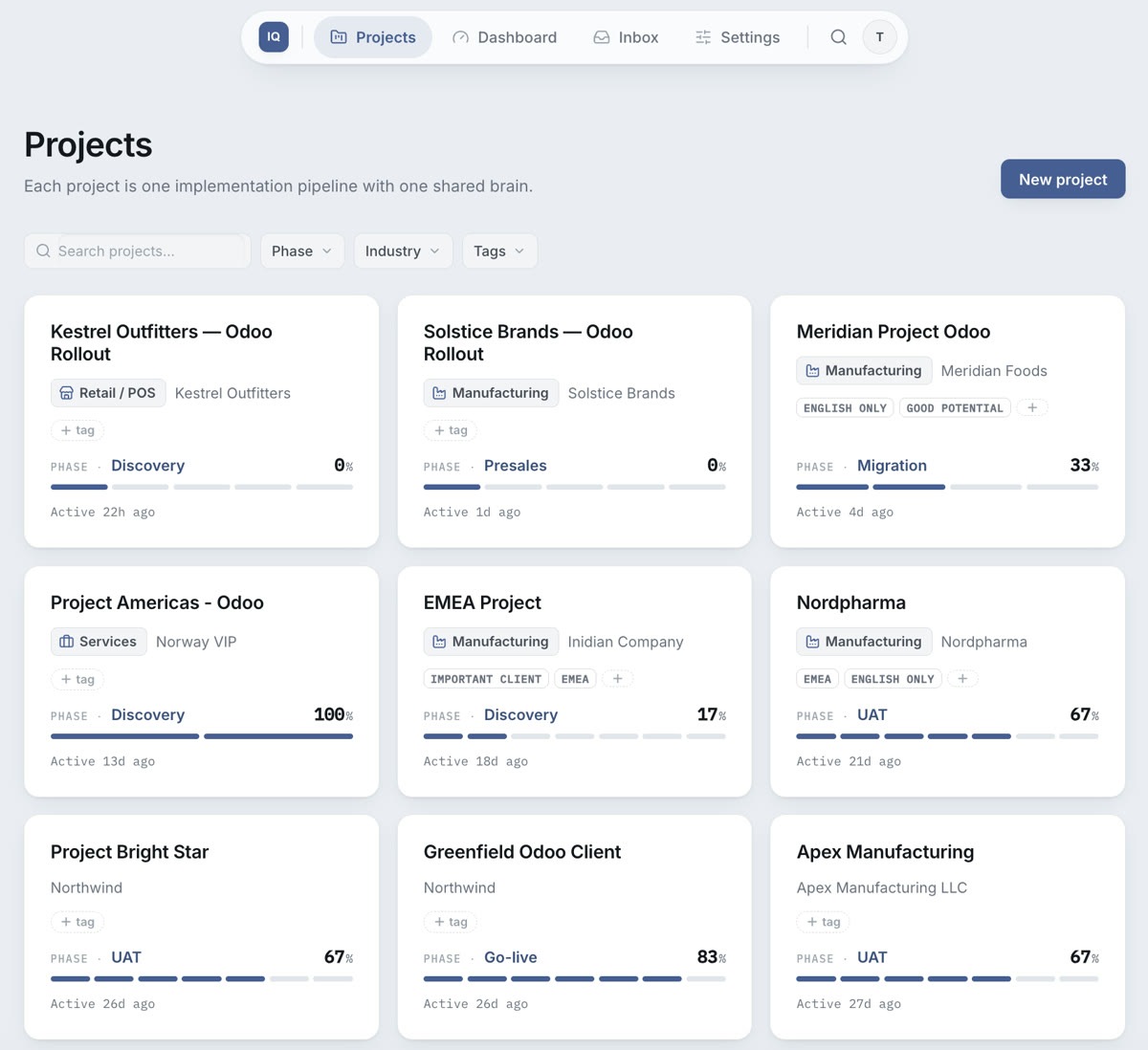
Task: Click the 100% value on Project Americas
Action: 333,714
